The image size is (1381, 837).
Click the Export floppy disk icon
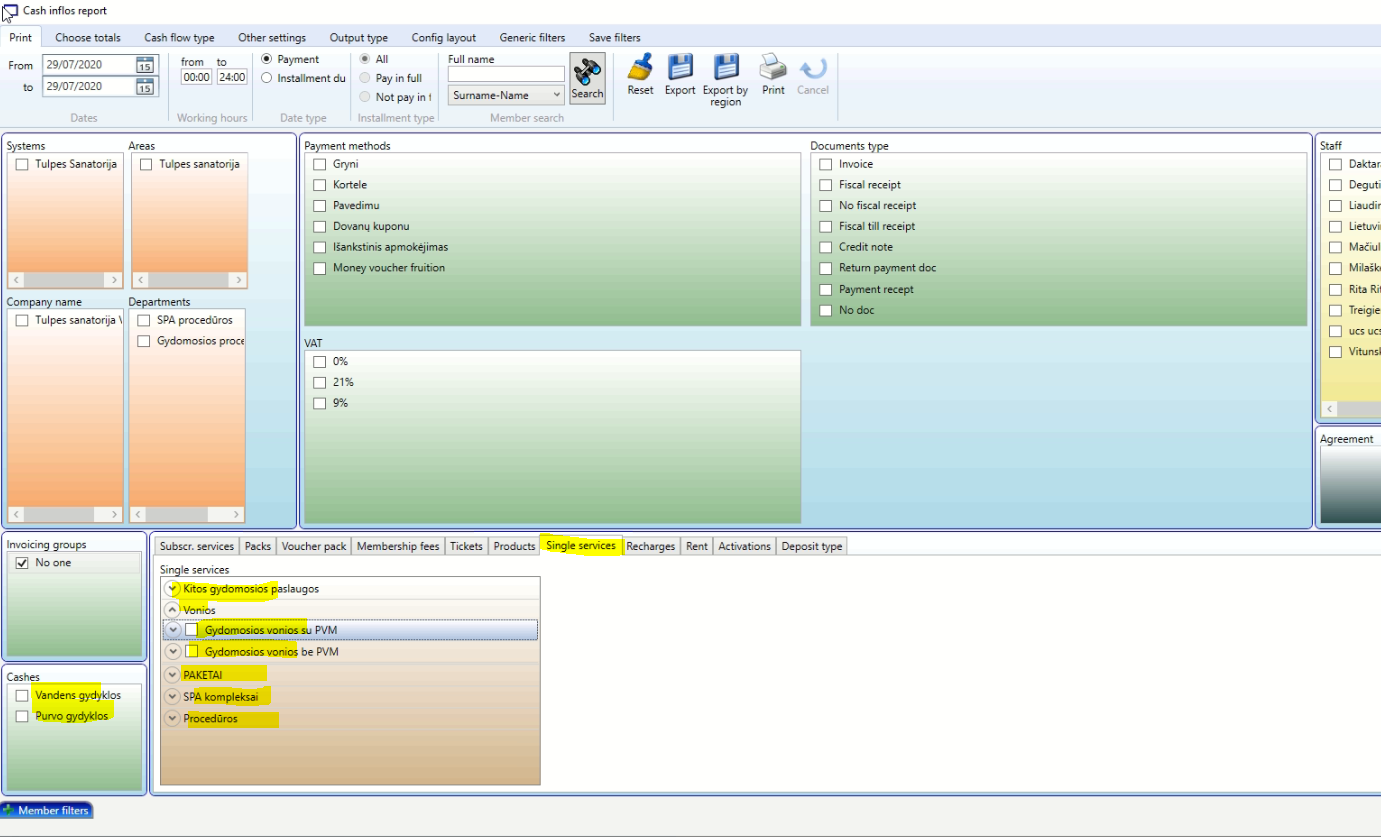pos(680,68)
